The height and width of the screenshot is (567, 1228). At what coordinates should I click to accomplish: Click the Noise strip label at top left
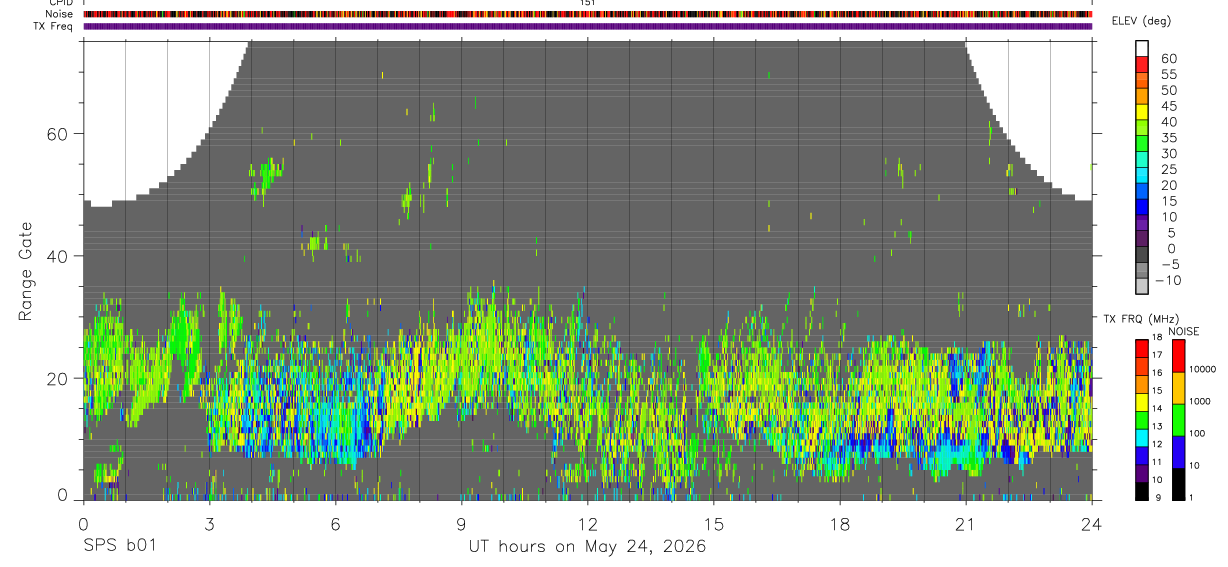(59, 14)
